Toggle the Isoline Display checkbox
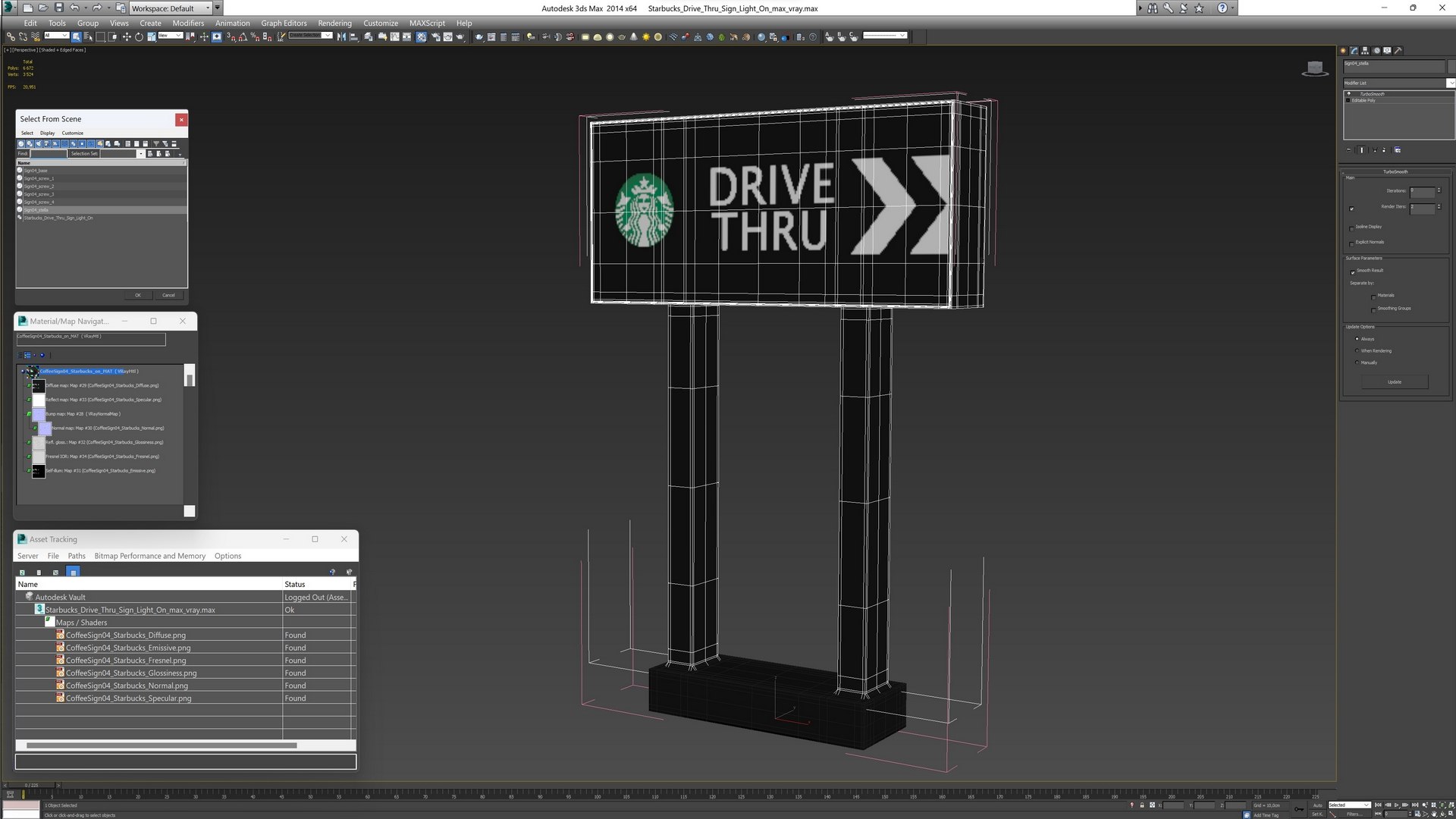1456x819 pixels. pyautogui.click(x=1351, y=228)
